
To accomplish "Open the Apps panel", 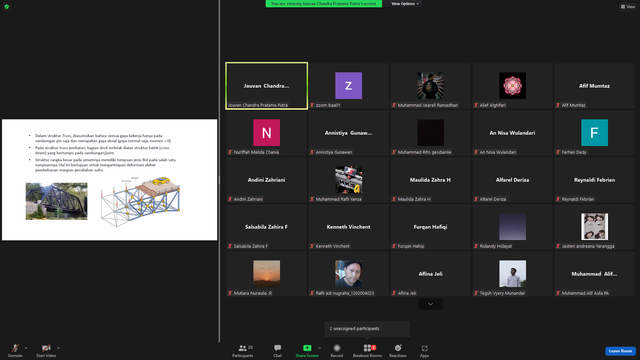I will pyautogui.click(x=424, y=350).
